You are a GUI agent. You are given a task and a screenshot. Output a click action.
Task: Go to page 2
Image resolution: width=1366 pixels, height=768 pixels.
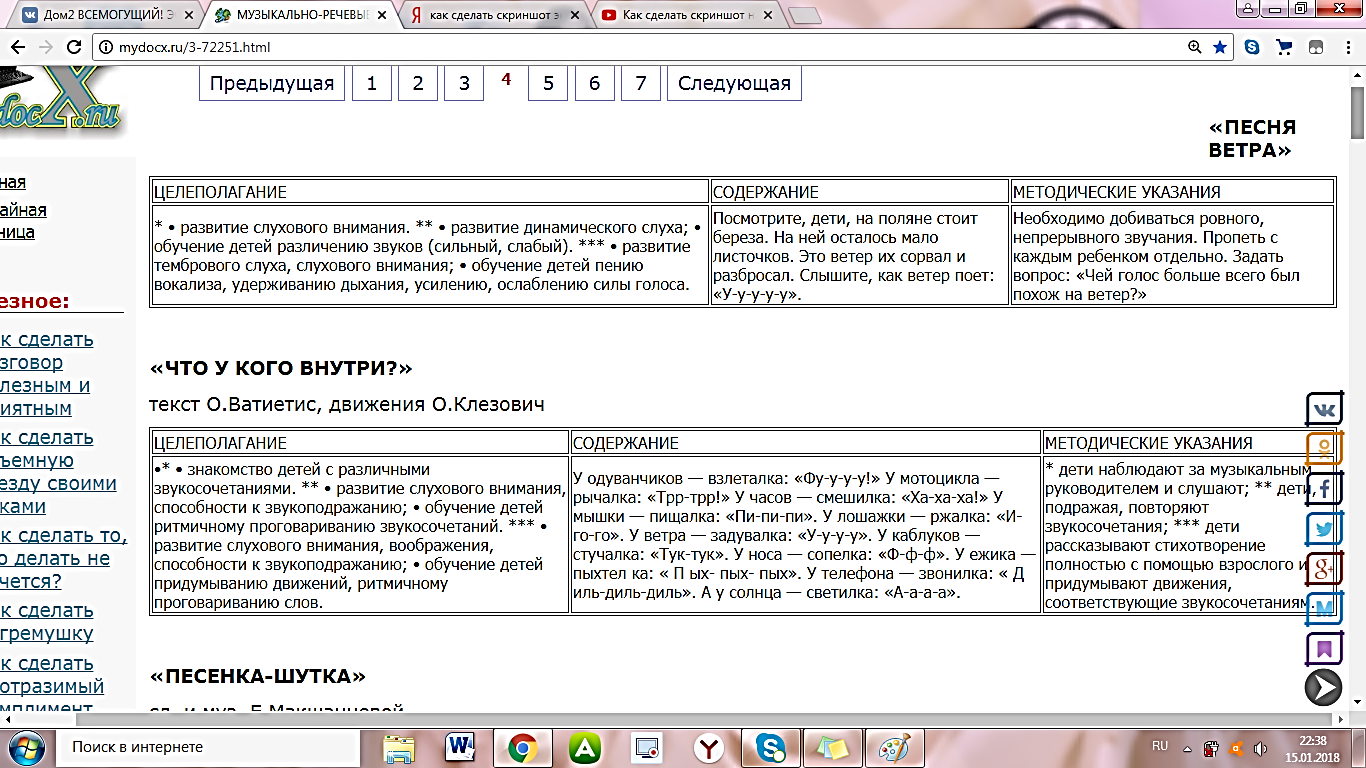point(418,84)
